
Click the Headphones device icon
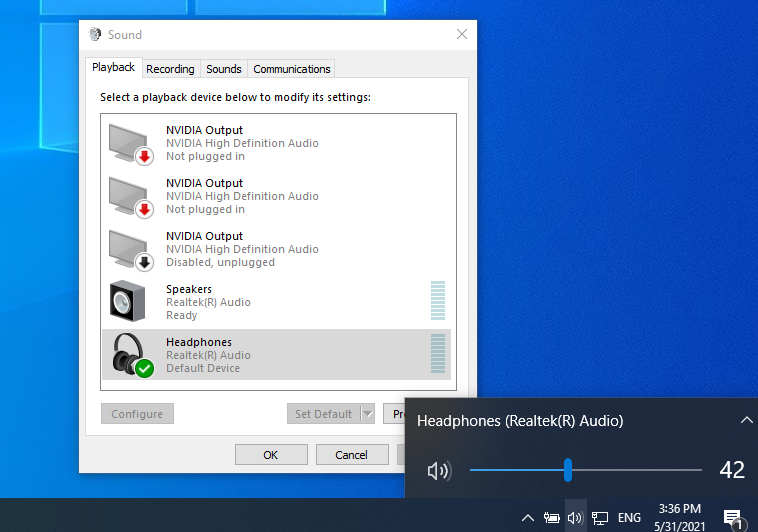tap(131, 355)
